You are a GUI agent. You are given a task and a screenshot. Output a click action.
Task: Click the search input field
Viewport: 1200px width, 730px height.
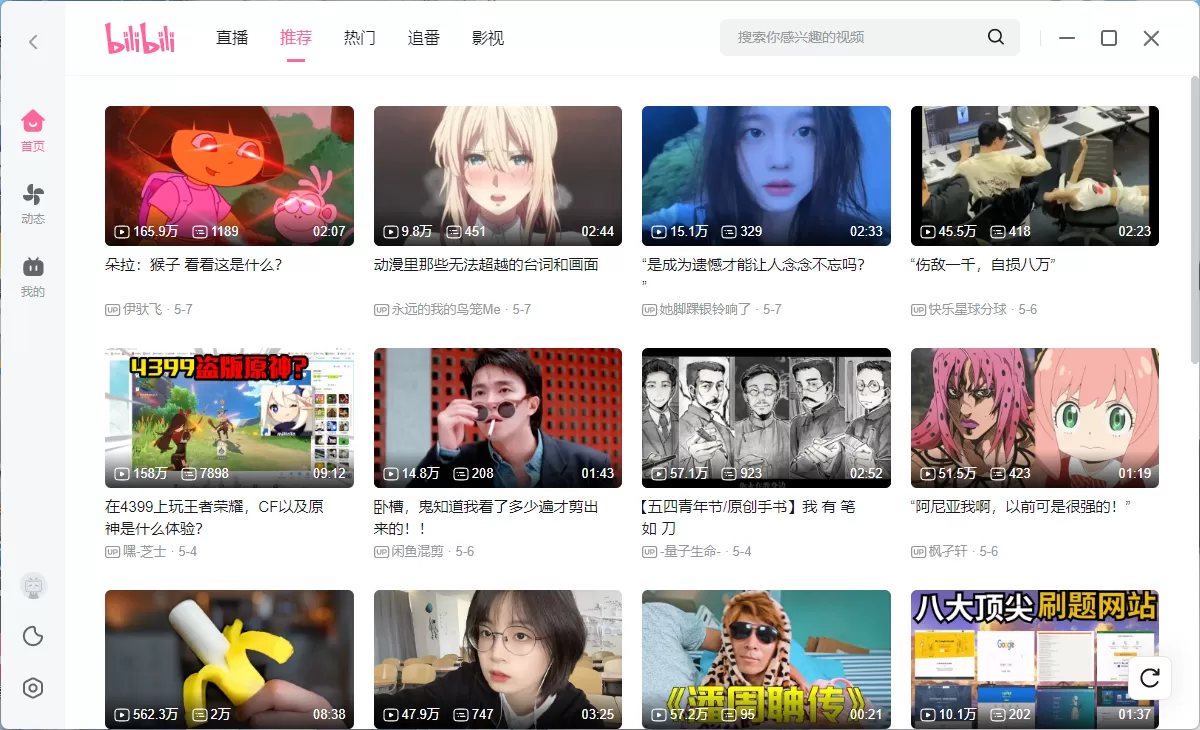[x=860, y=37]
